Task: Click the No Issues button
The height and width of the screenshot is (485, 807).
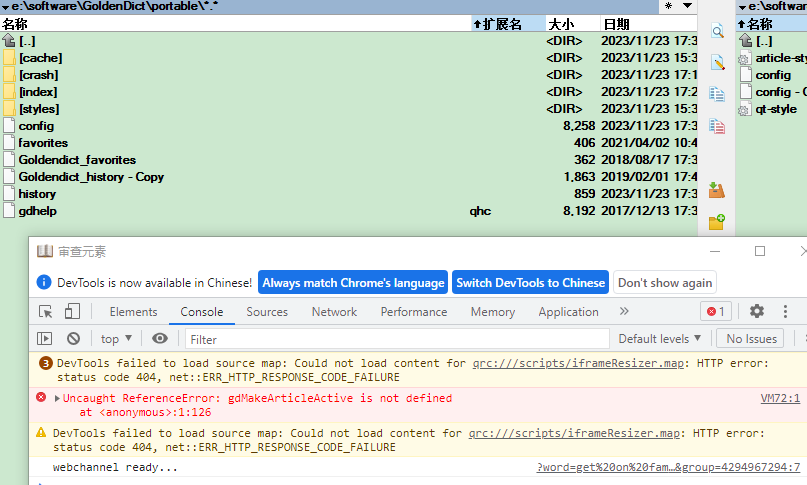Action: (x=751, y=338)
